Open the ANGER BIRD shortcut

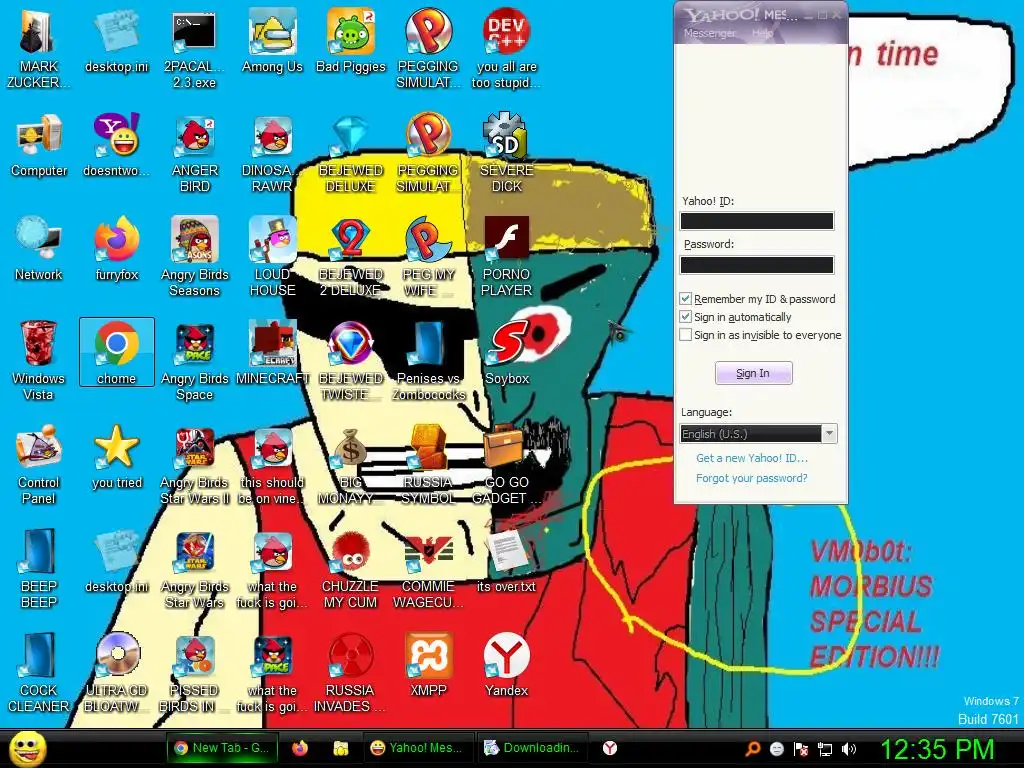click(194, 152)
